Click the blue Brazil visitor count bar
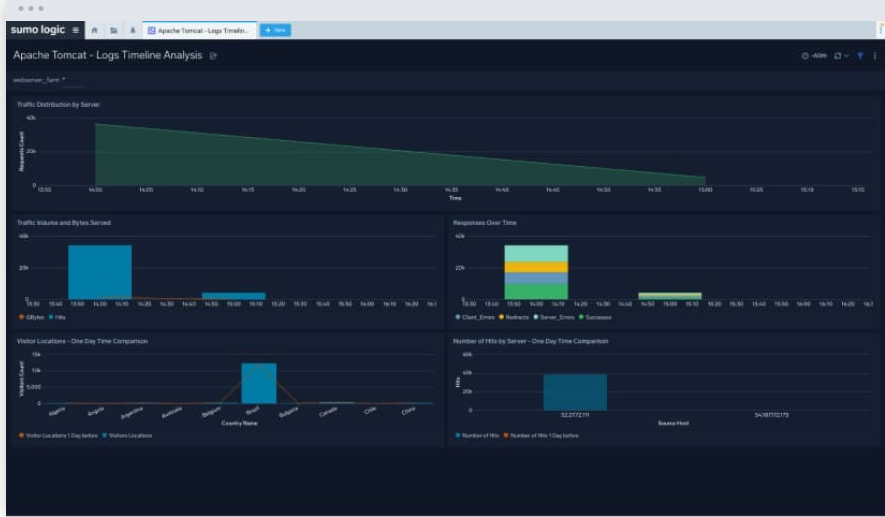 (259, 383)
